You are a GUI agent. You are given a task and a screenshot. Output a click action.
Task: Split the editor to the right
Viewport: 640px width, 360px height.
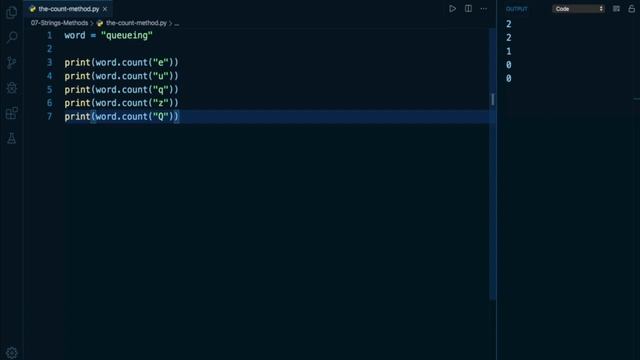click(x=468, y=9)
